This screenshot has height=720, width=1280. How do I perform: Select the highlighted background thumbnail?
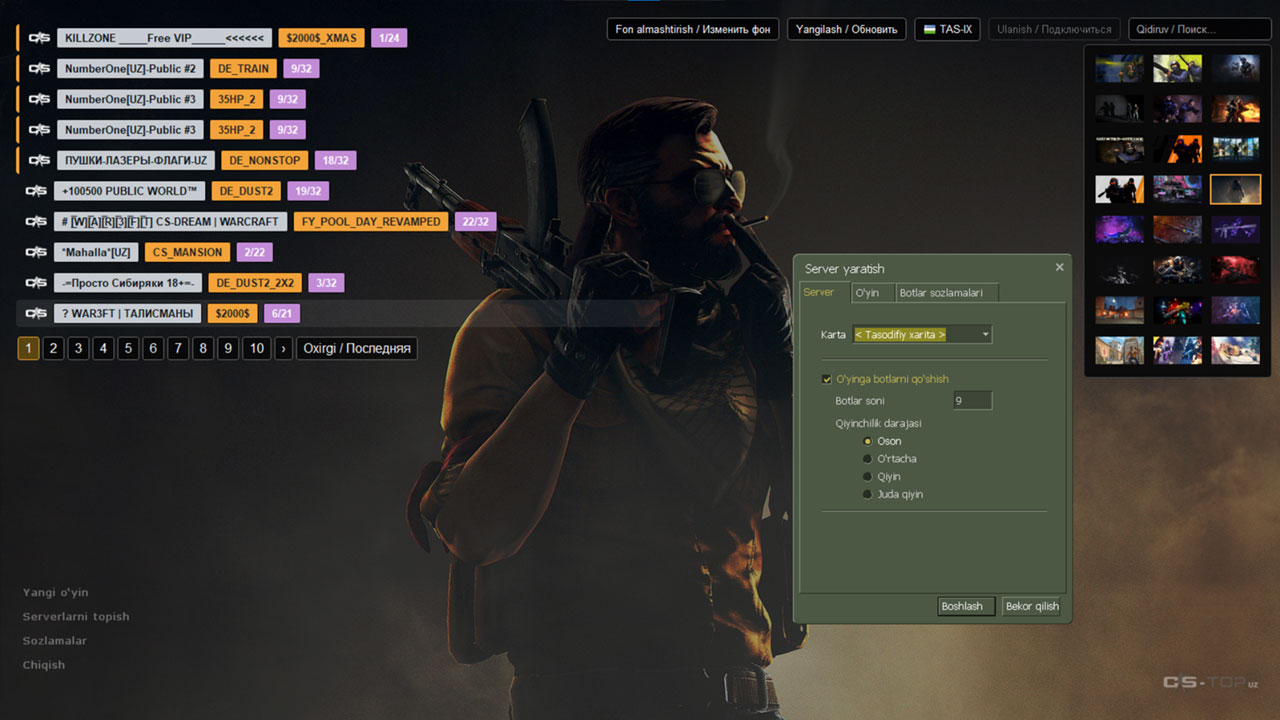coord(1235,189)
